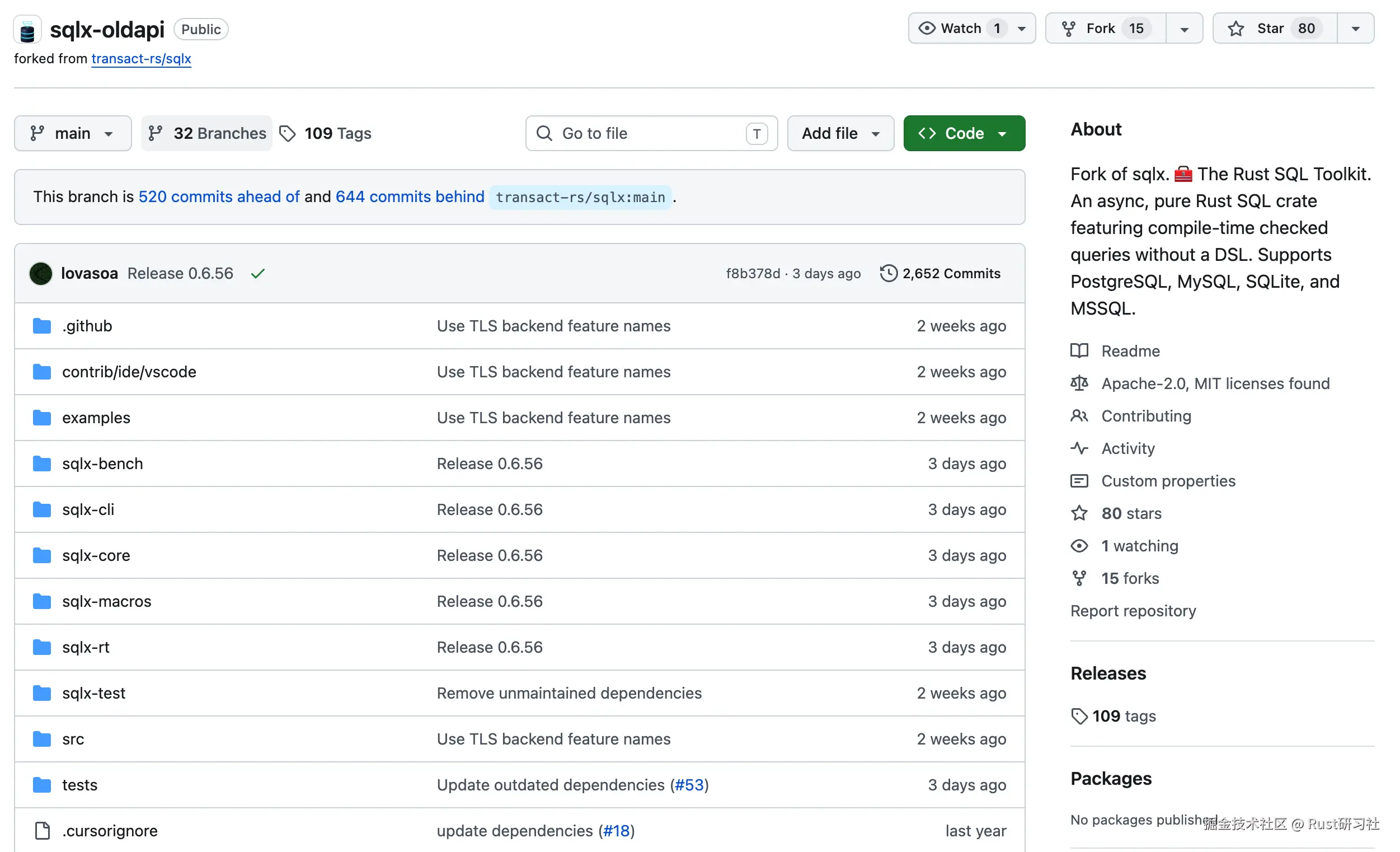Click the star icon beside 80 stars
The image size is (1400, 852).
[x=1080, y=514]
